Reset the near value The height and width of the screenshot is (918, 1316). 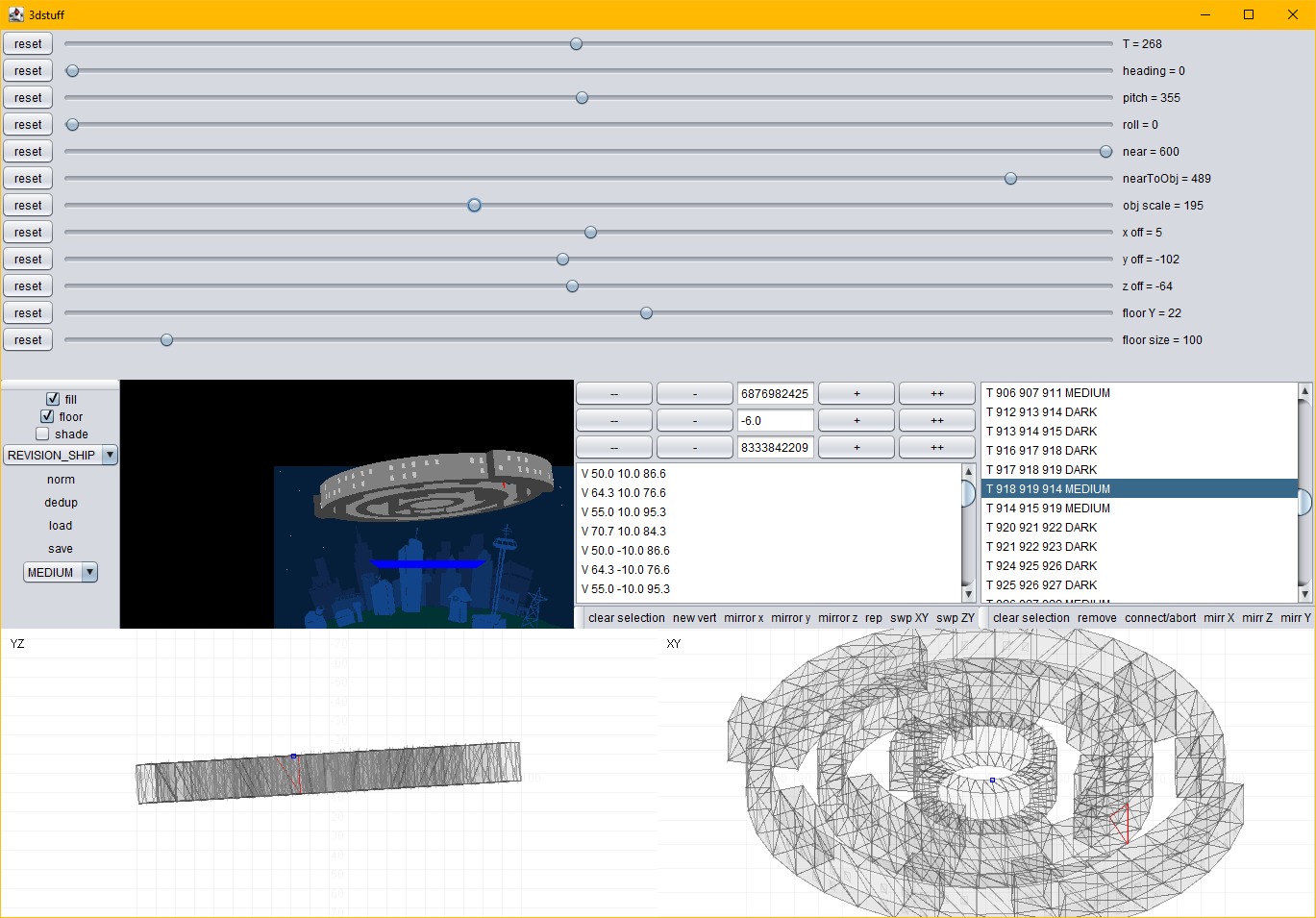[28, 152]
